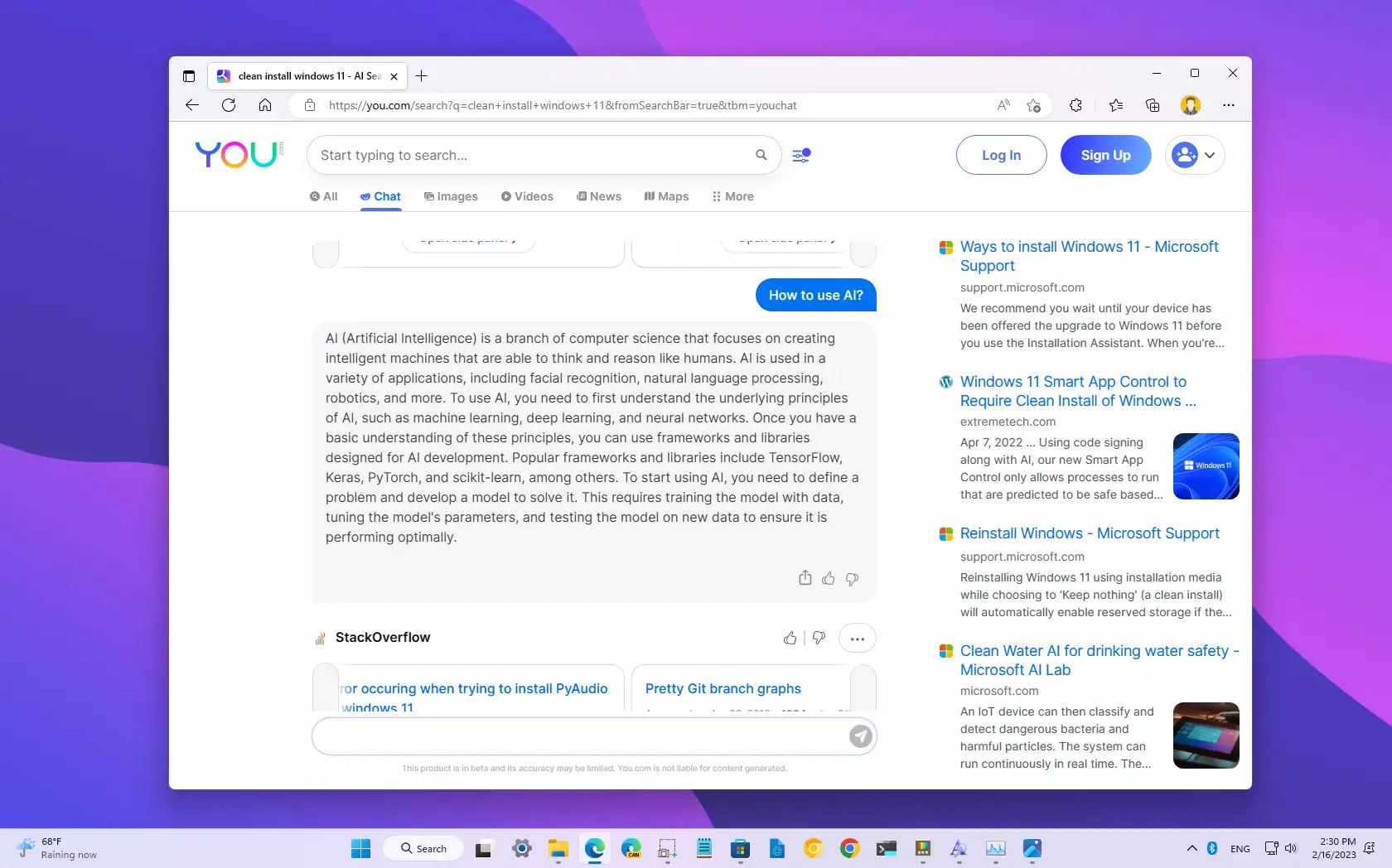Viewport: 1392px width, 868px height.
Task: Click the search magnifier icon in the You.com search bar
Action: (761, 155)
